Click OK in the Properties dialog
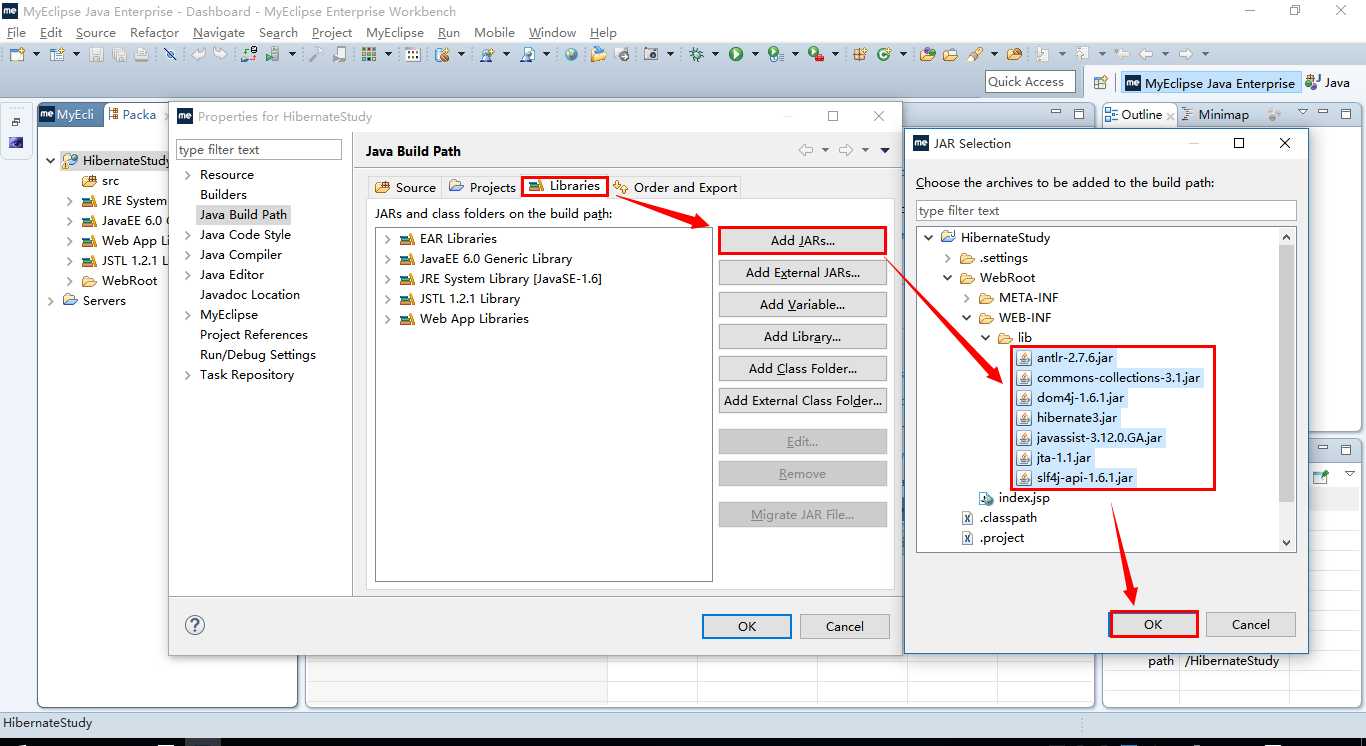Screen dimensions: 1366x746 coord(746,626)
